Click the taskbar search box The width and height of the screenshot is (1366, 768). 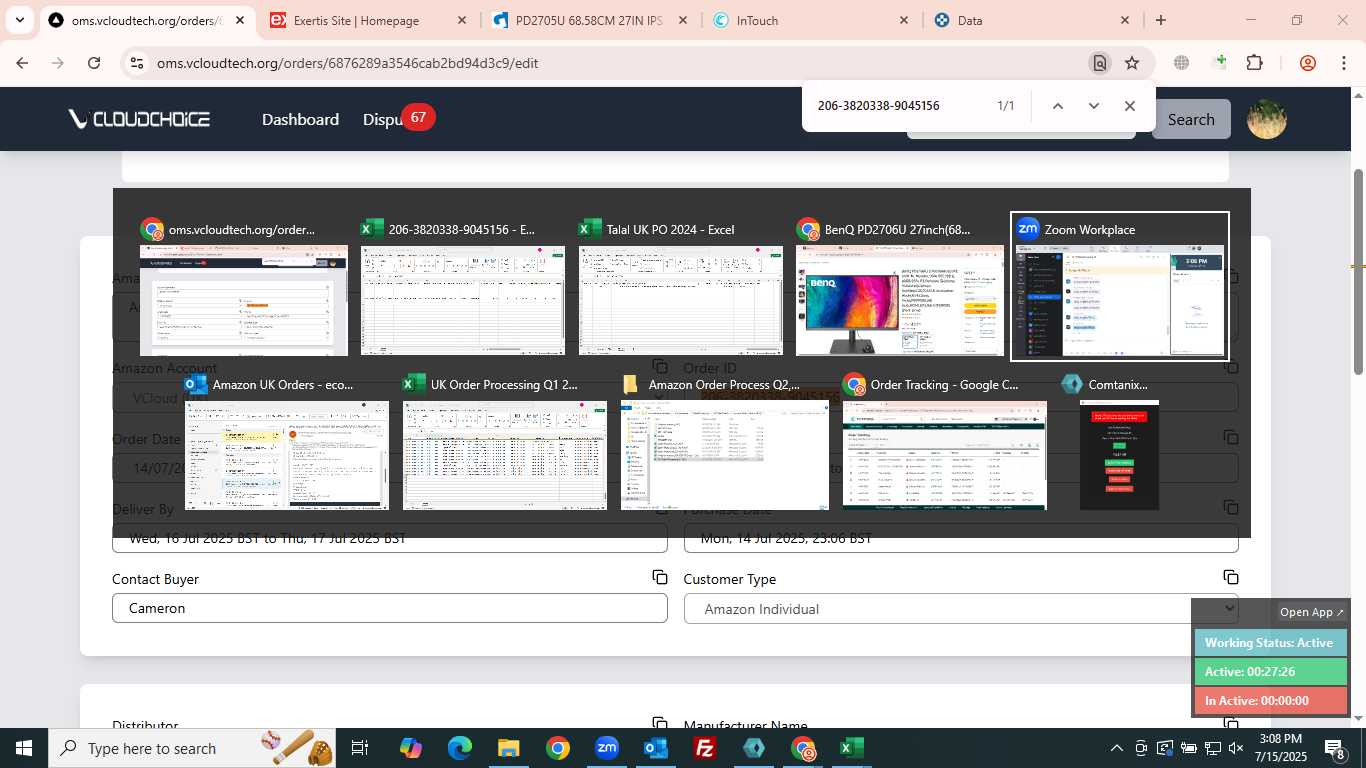coord(193,748)
